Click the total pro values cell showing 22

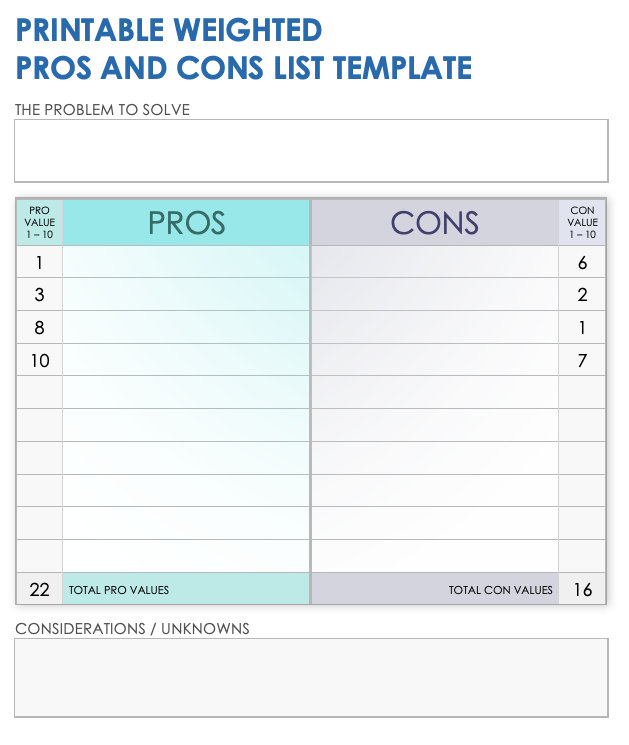[40, 589]
